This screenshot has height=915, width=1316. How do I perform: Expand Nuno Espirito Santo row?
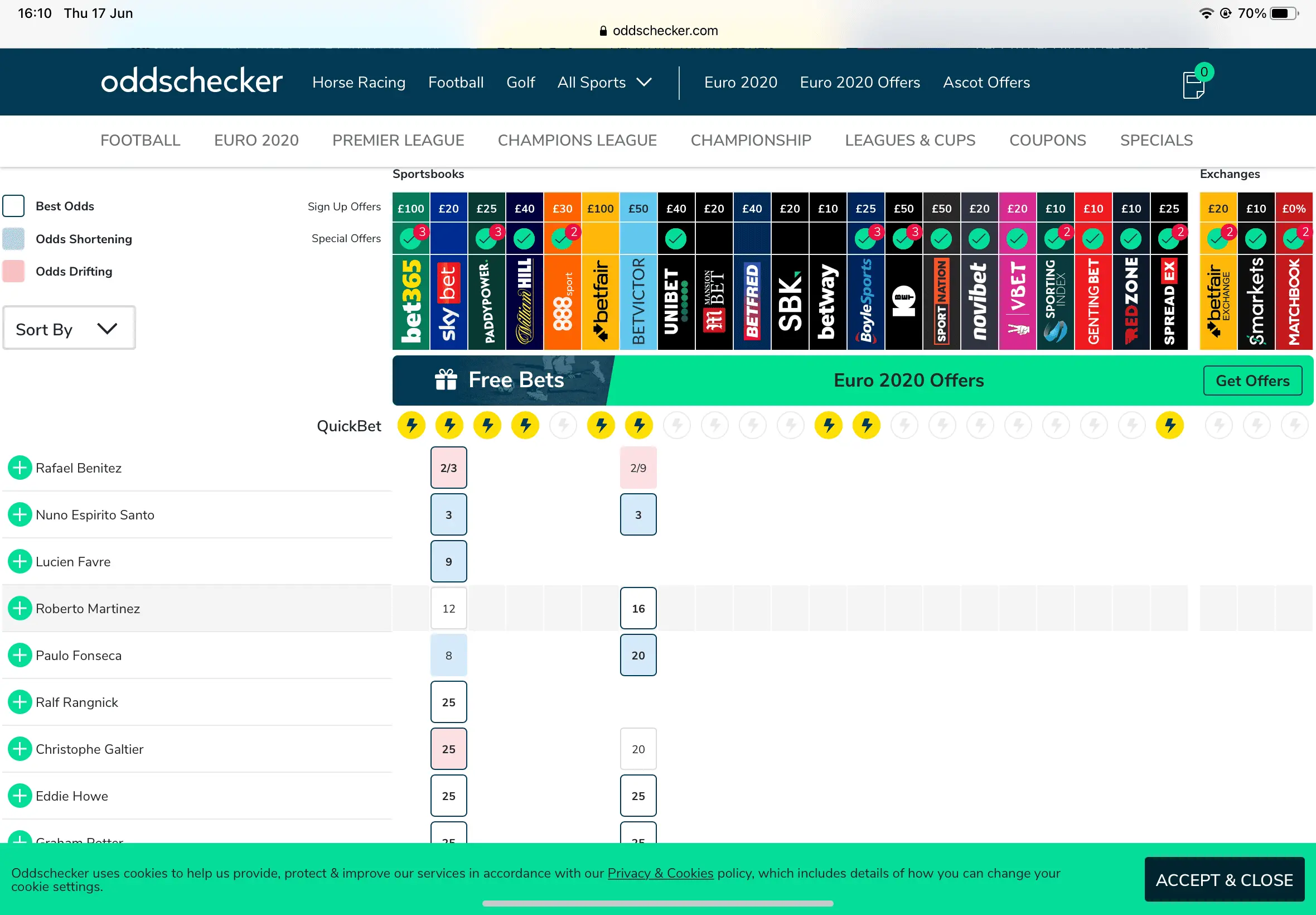(20, 515)
